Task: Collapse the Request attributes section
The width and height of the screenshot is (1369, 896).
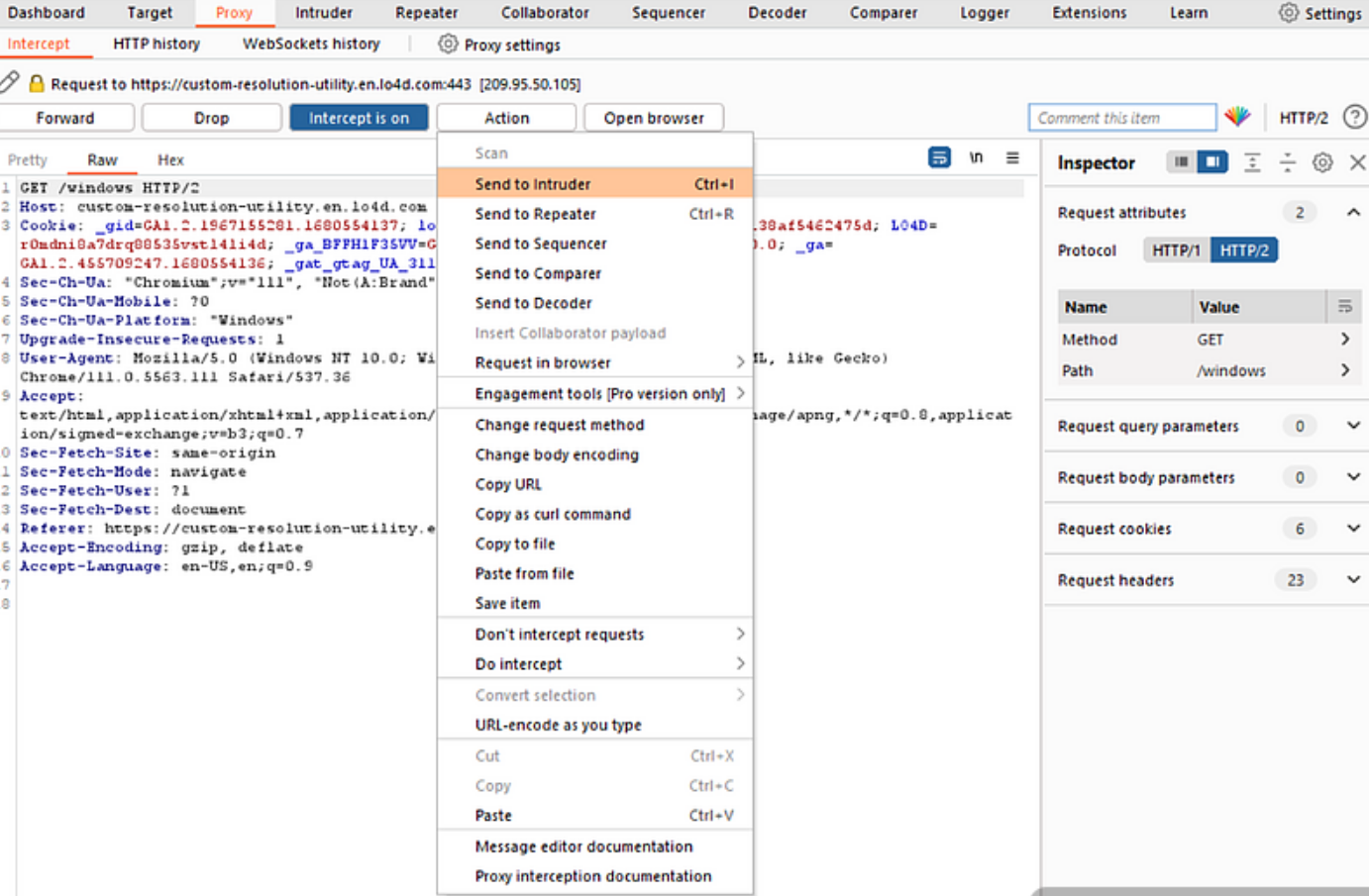Action: click(x=1353, y=212)
